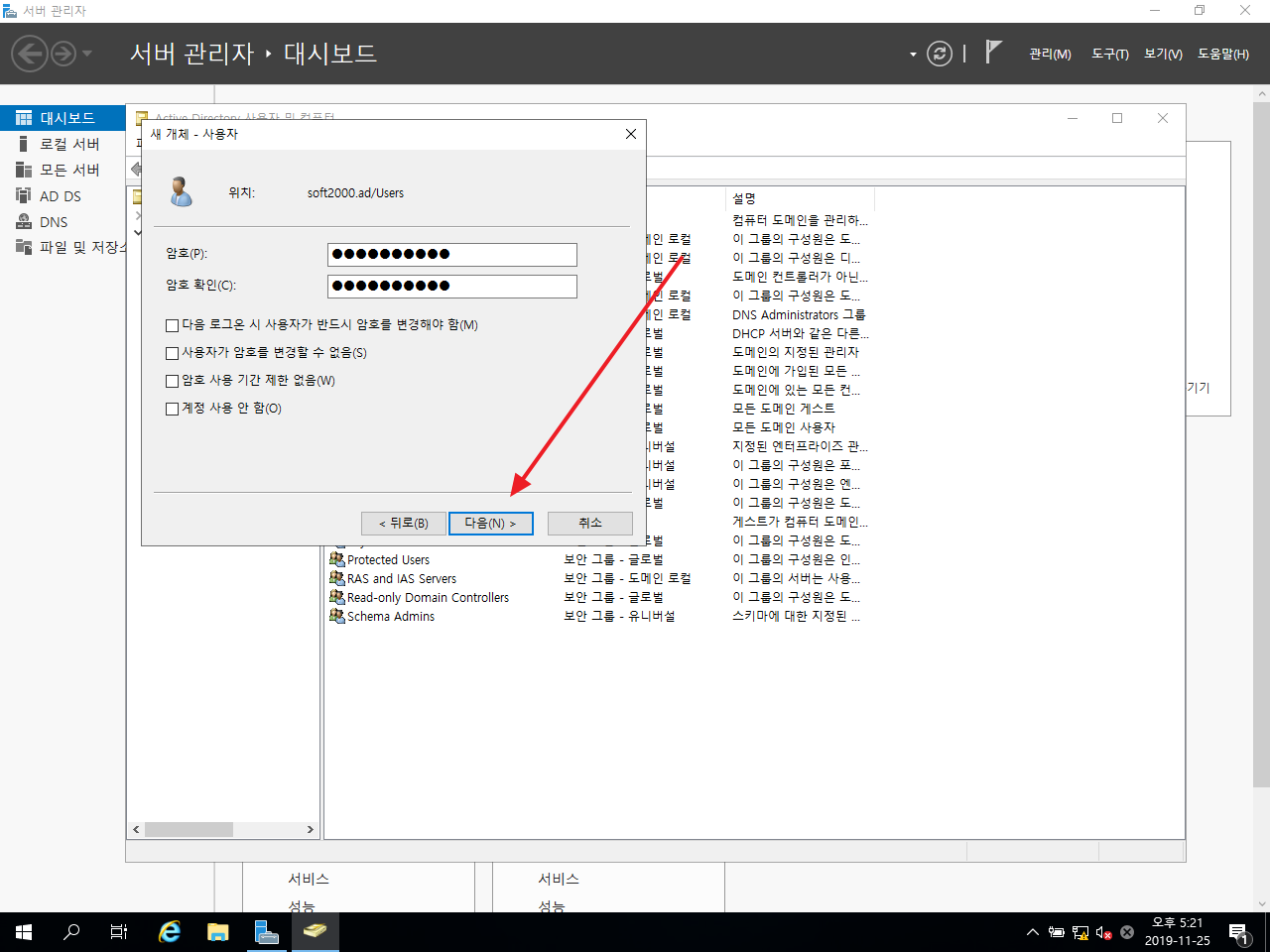
Task: Check the must-change-password-at-next-logon box
Action: click(x=172, y=324)
